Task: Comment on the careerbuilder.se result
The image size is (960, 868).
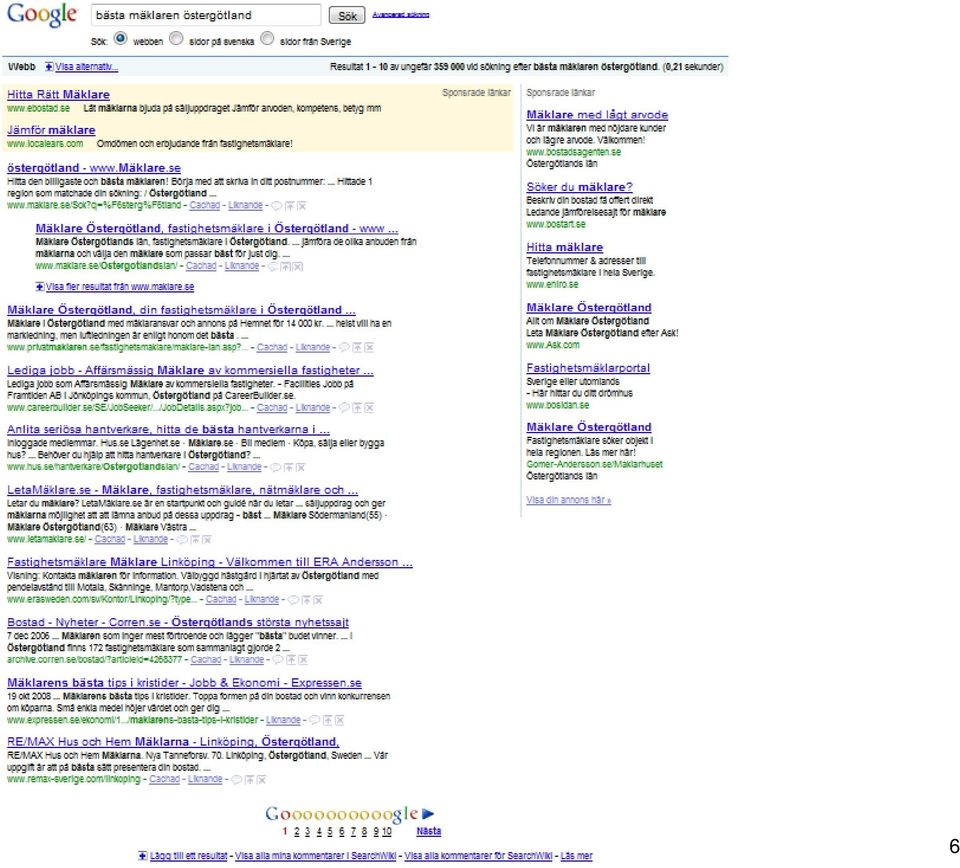Action: coord(344,408)
